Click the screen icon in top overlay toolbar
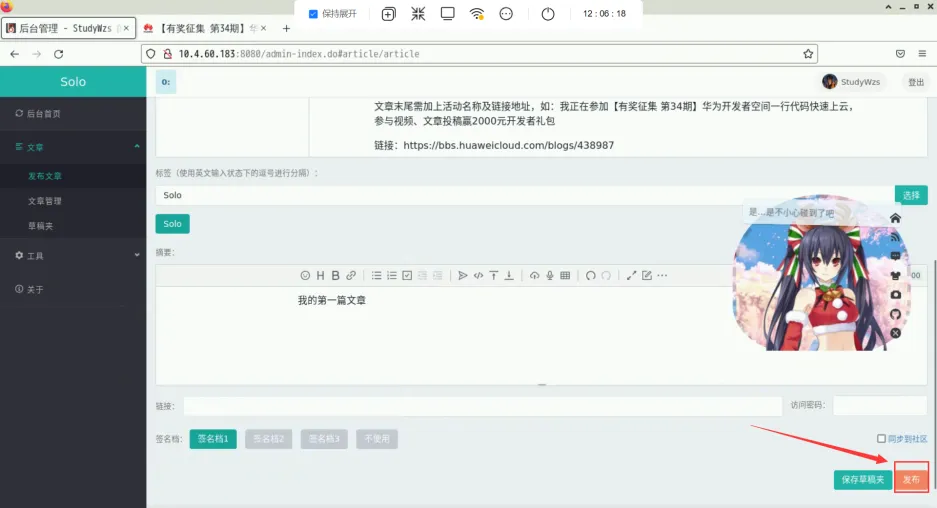The image size is (937, 508). pos(447,14)
